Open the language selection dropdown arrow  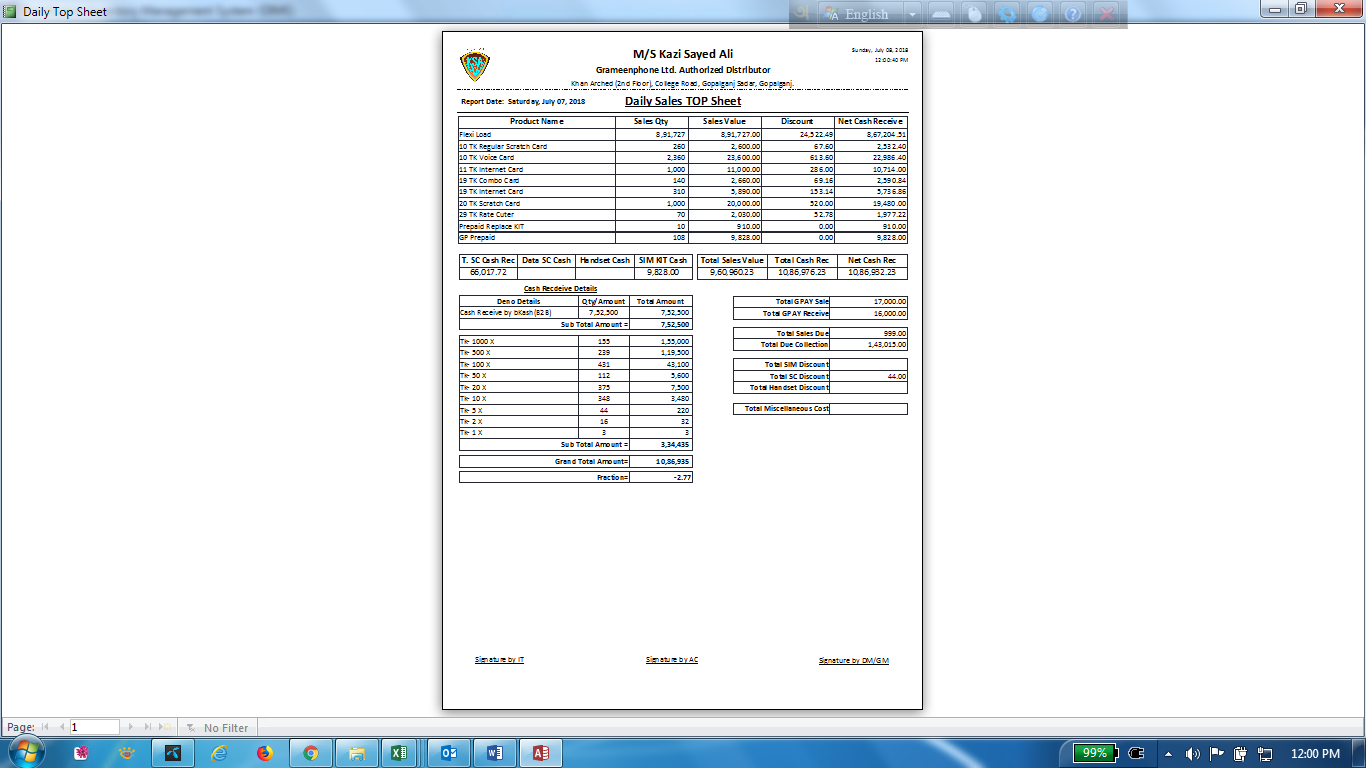[x=913, y=14]
